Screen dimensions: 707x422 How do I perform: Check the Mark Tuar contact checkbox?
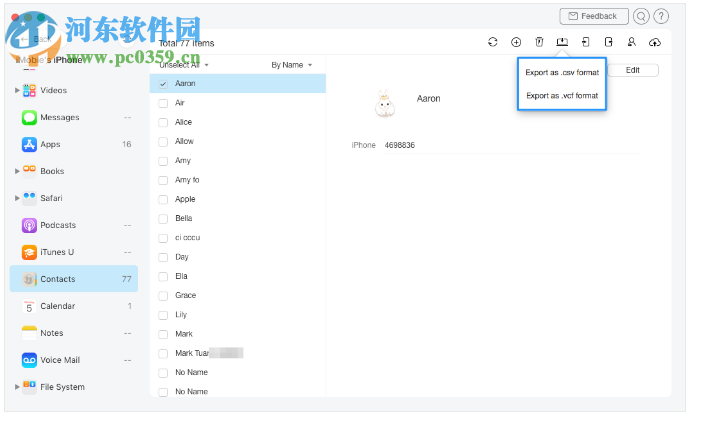[163, 354]
